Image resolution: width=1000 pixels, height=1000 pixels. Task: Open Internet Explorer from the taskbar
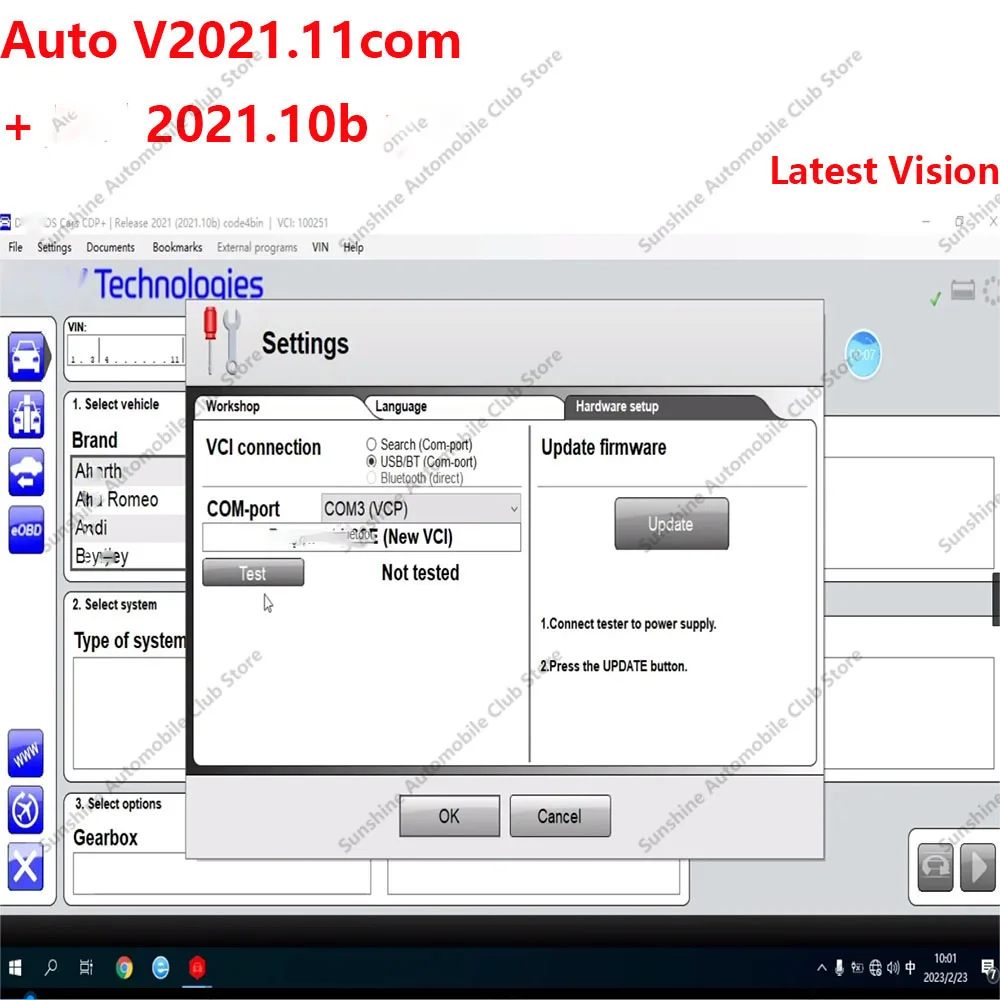pyautogui.click(x=161, y=967)
